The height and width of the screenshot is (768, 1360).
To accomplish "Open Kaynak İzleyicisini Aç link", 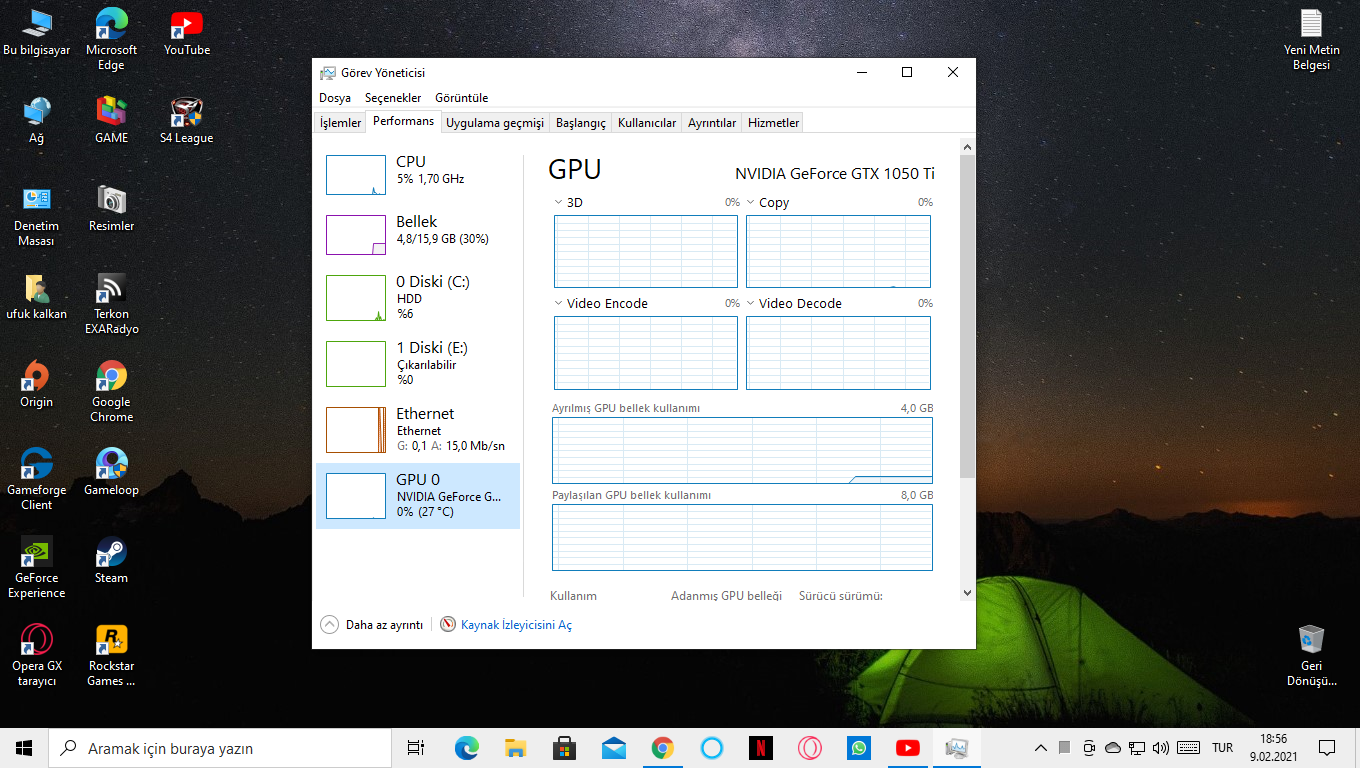I will [x=517, y=625].
